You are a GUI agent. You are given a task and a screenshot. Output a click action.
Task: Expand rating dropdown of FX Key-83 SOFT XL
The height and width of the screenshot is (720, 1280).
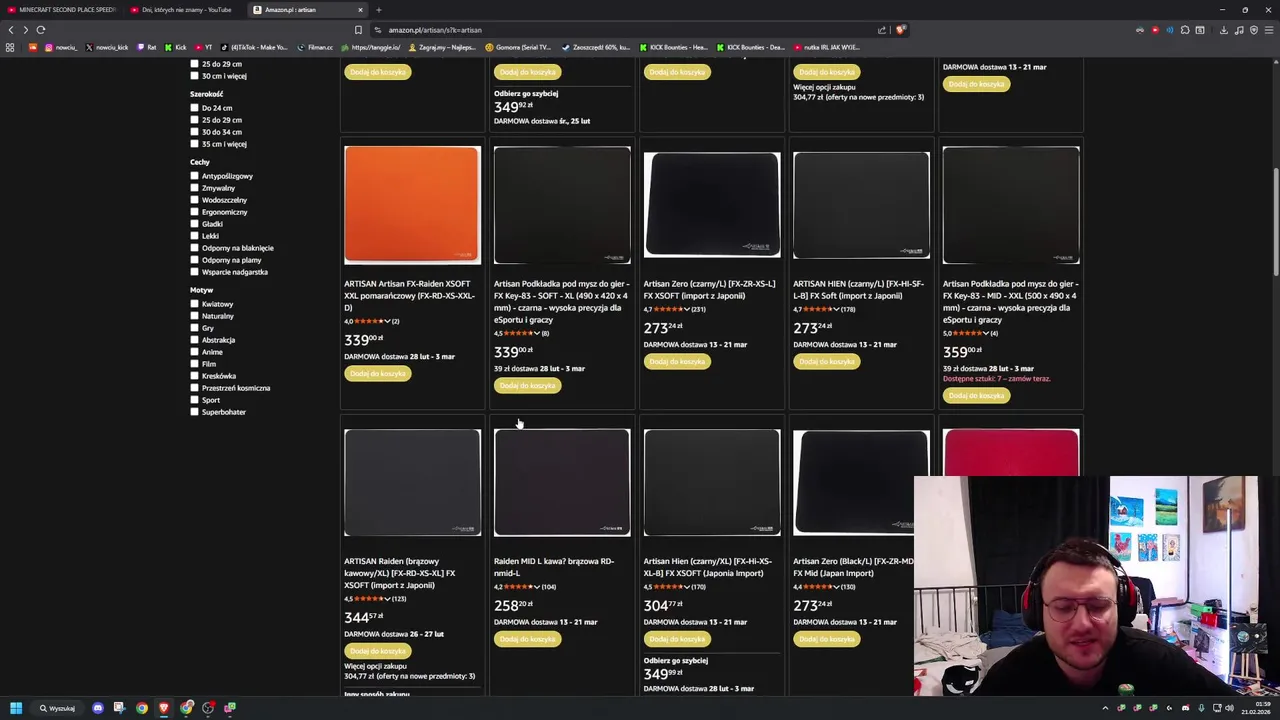[537, 333]
